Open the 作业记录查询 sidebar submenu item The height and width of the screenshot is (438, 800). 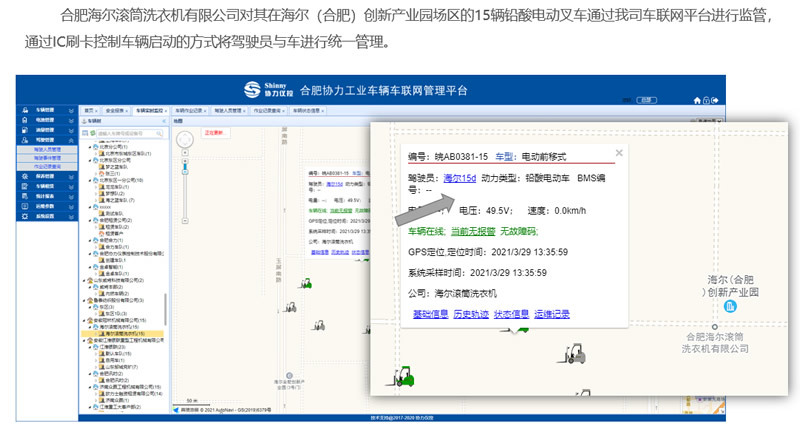pyautogui.click(x=47, y=166)
